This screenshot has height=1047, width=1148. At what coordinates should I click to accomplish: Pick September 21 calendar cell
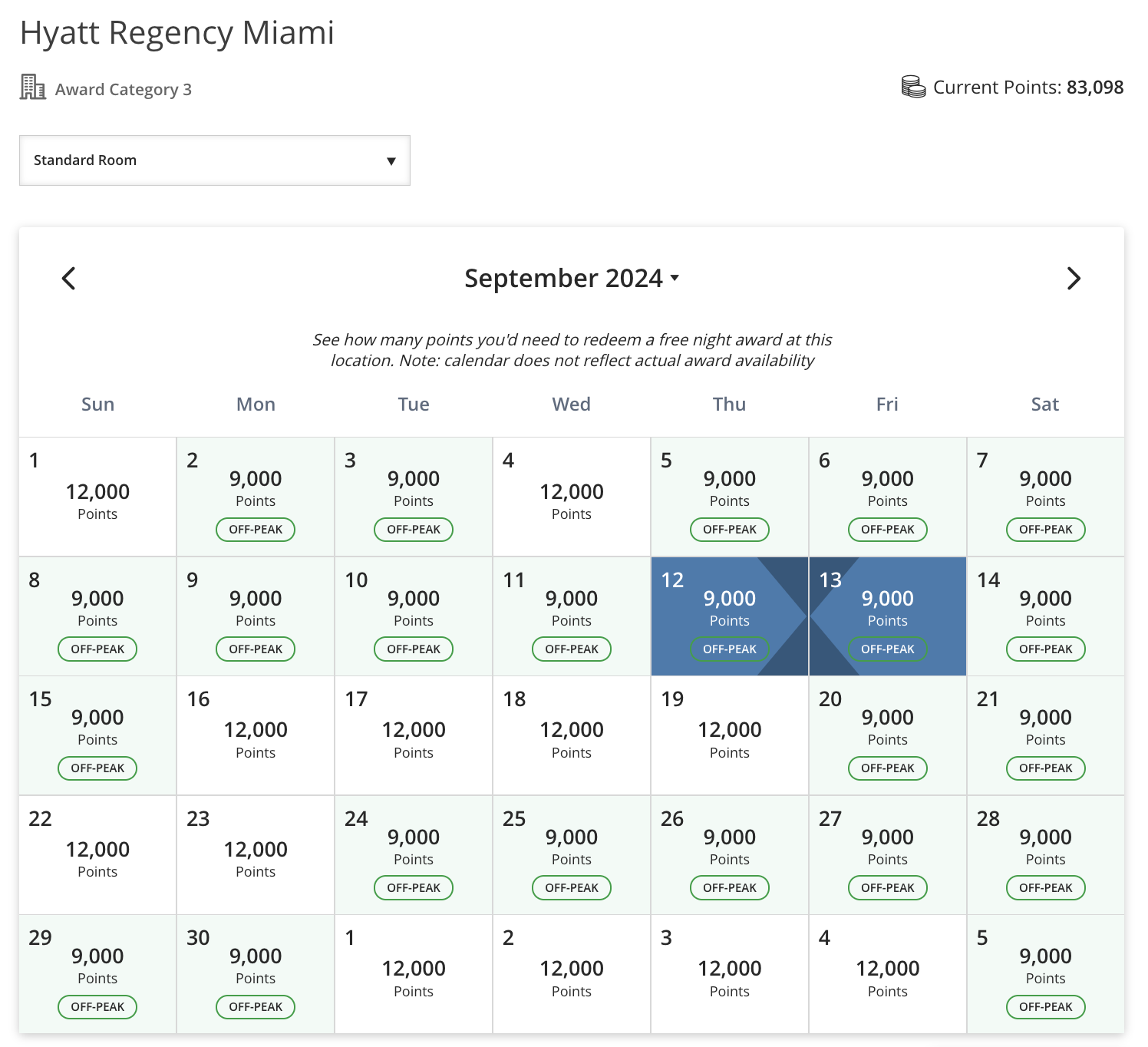[x=1046, y=735]
